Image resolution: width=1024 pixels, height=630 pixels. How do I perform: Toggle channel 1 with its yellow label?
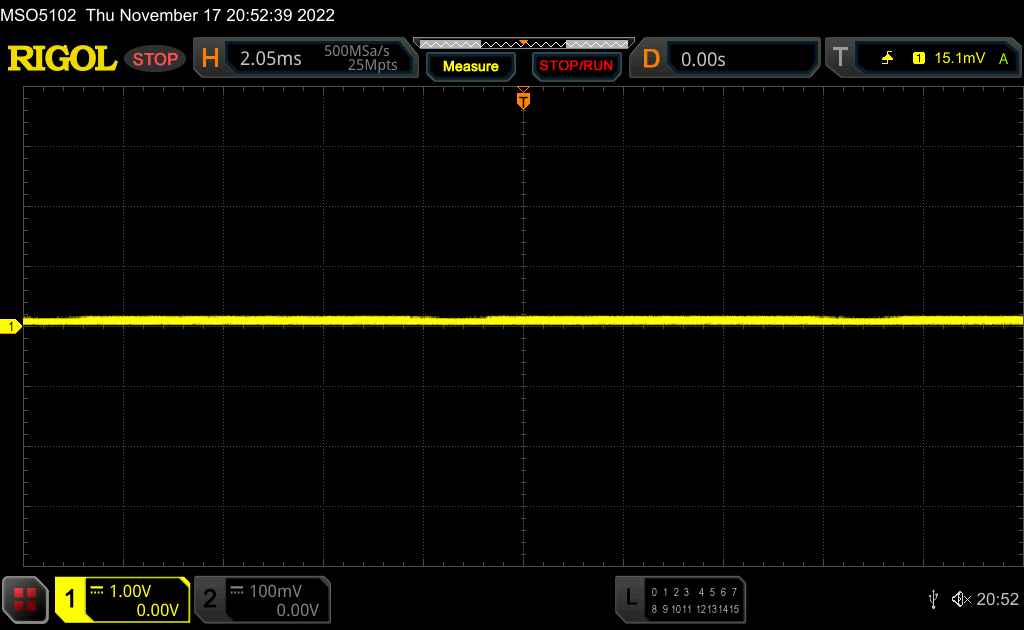[71, 599]
